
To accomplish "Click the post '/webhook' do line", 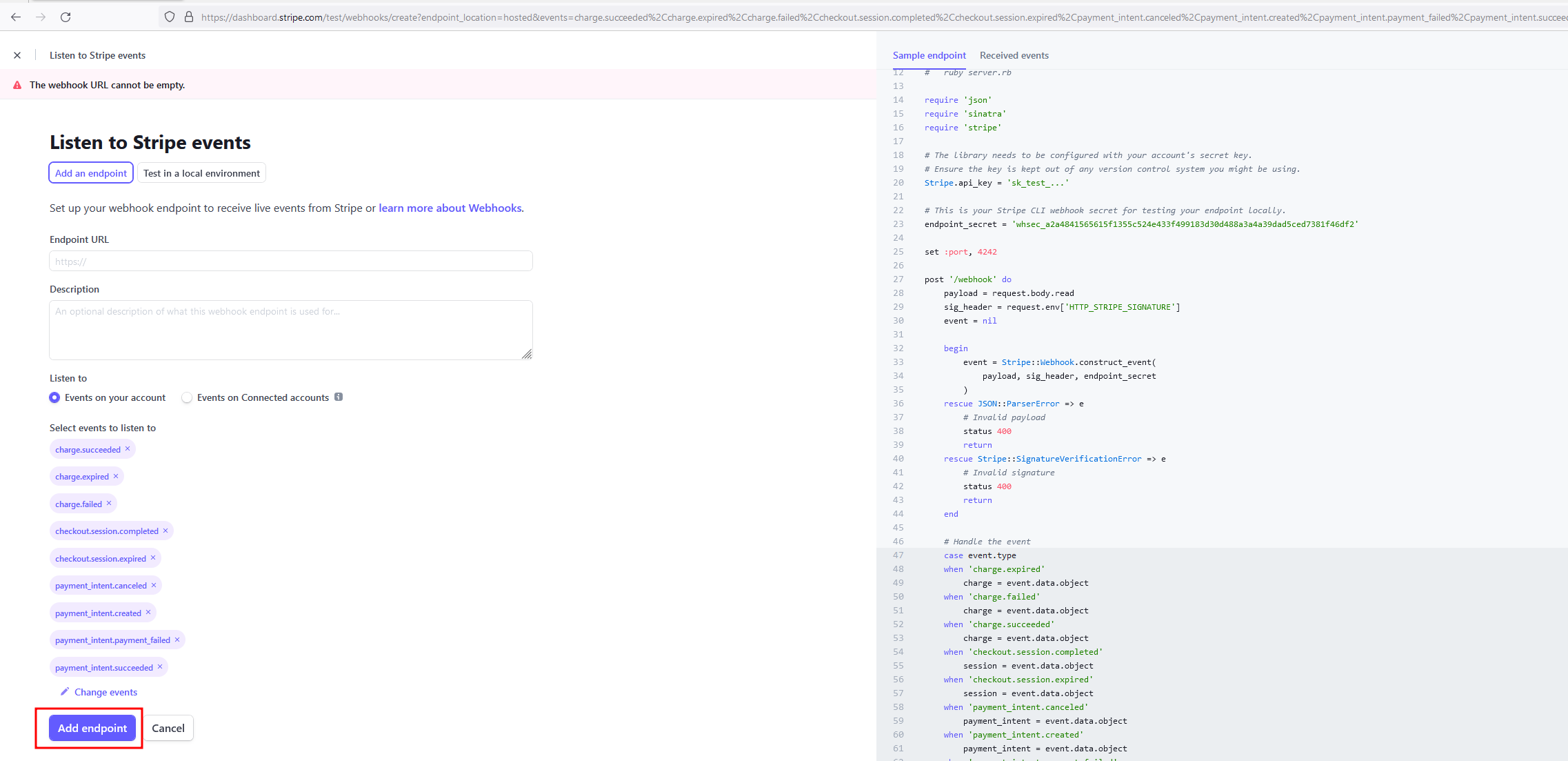I will click(x=968, y=279).
